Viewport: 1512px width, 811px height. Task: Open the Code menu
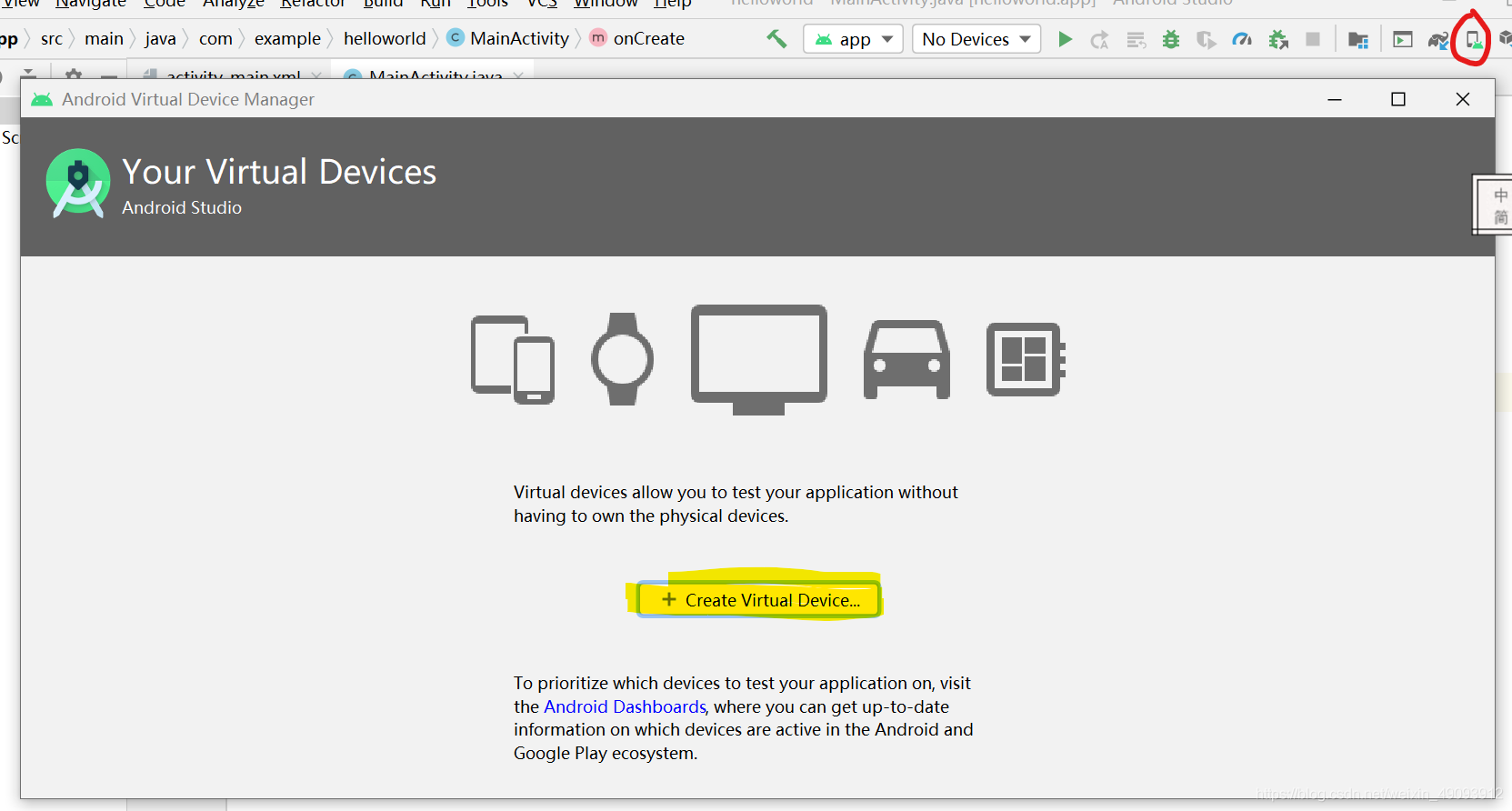tap(165, 4)
